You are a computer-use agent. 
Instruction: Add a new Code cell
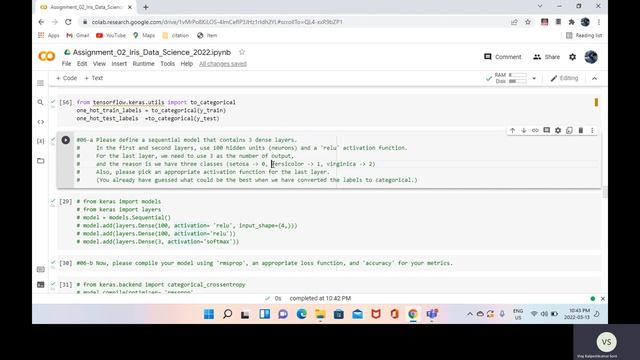click(x=67, y=78)
